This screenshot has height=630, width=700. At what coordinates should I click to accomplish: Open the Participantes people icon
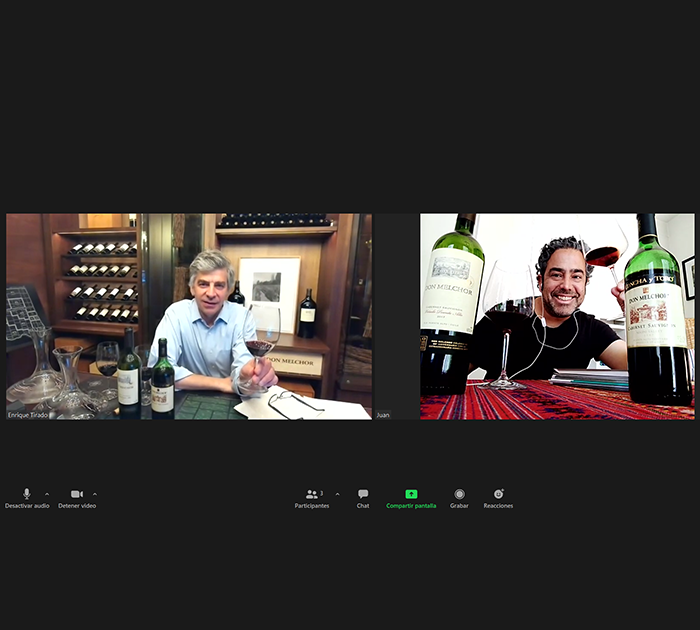tap(312, 494)
